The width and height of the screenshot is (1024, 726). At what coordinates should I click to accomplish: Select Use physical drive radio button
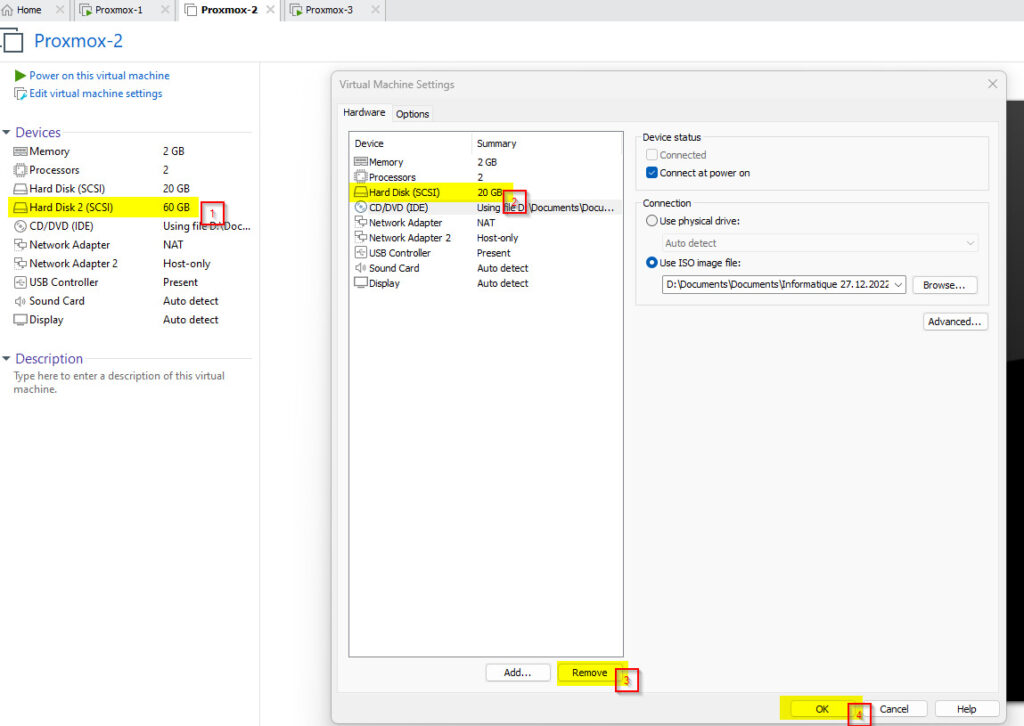652,221
